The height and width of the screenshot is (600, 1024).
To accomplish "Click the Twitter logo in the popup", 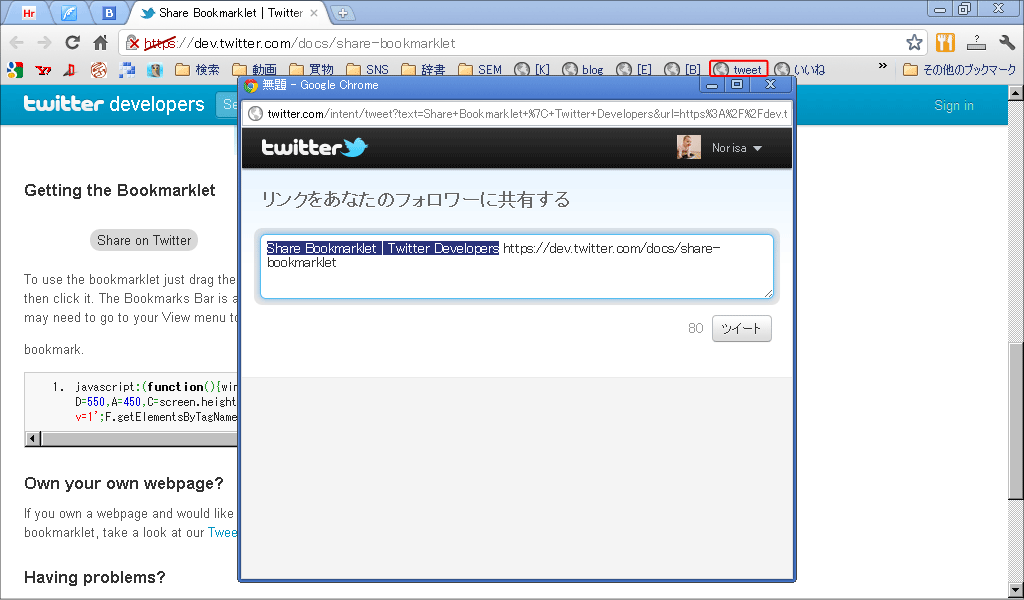I will pyautogui.click(x=314, y=148).
